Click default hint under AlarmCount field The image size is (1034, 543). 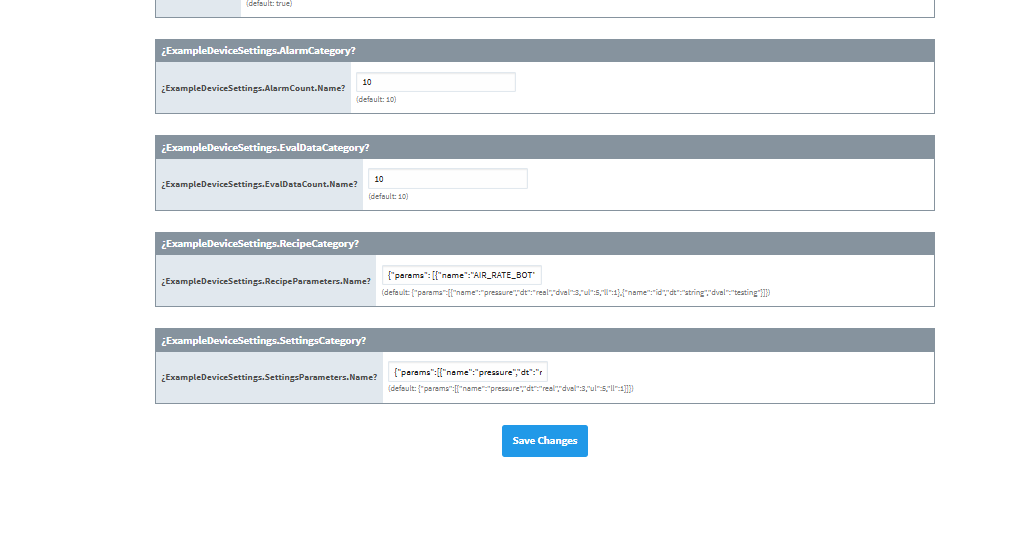[x=376, y=100]
